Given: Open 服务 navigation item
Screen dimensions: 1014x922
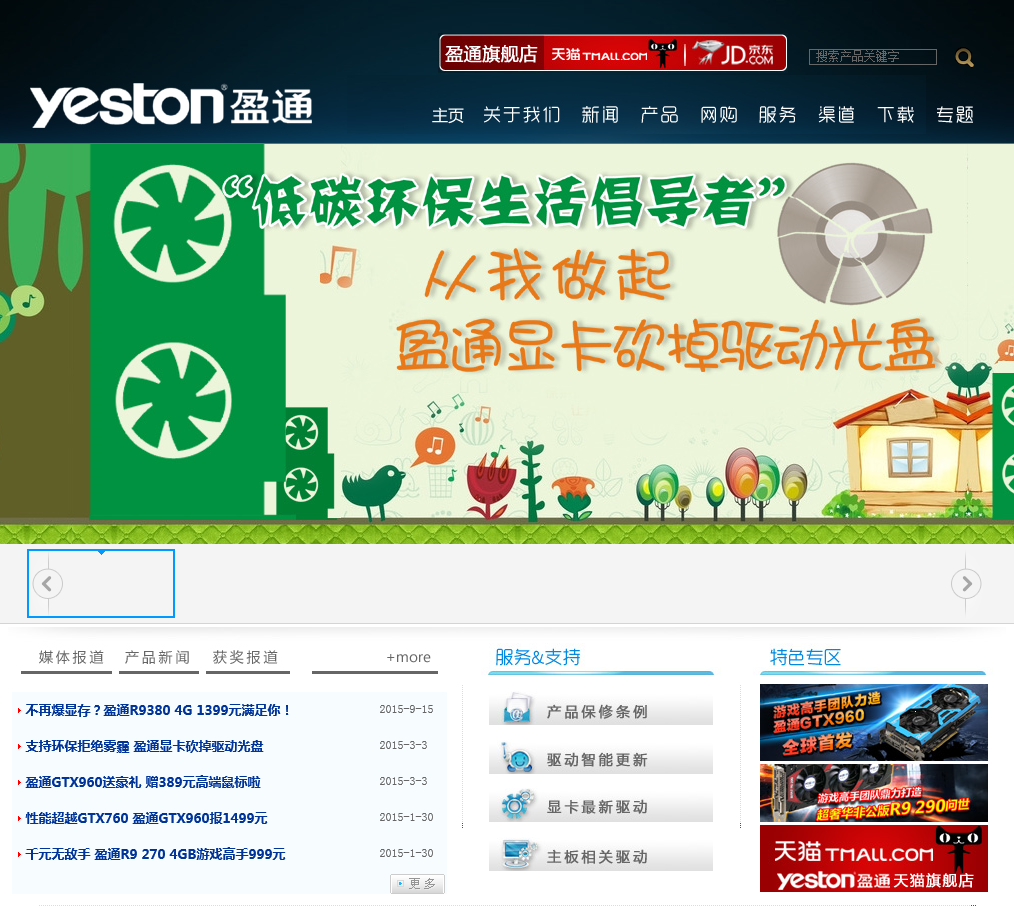Looking at the screenshot, I should click(777, 115).
